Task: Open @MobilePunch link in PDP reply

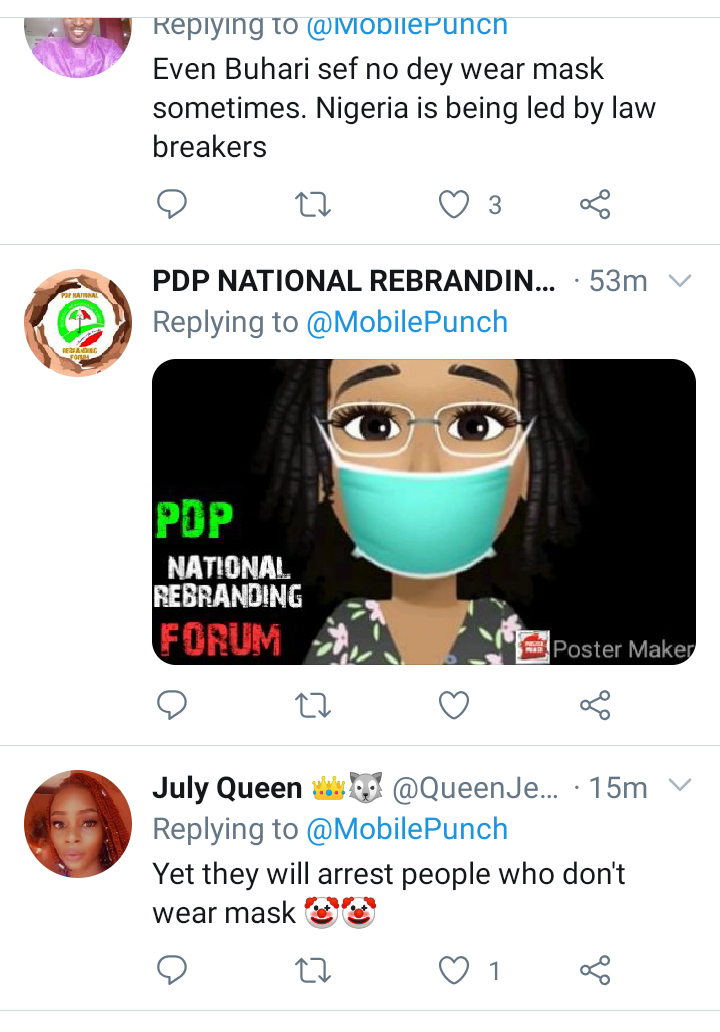Action: pyautogui.click(x=407, y=322)
